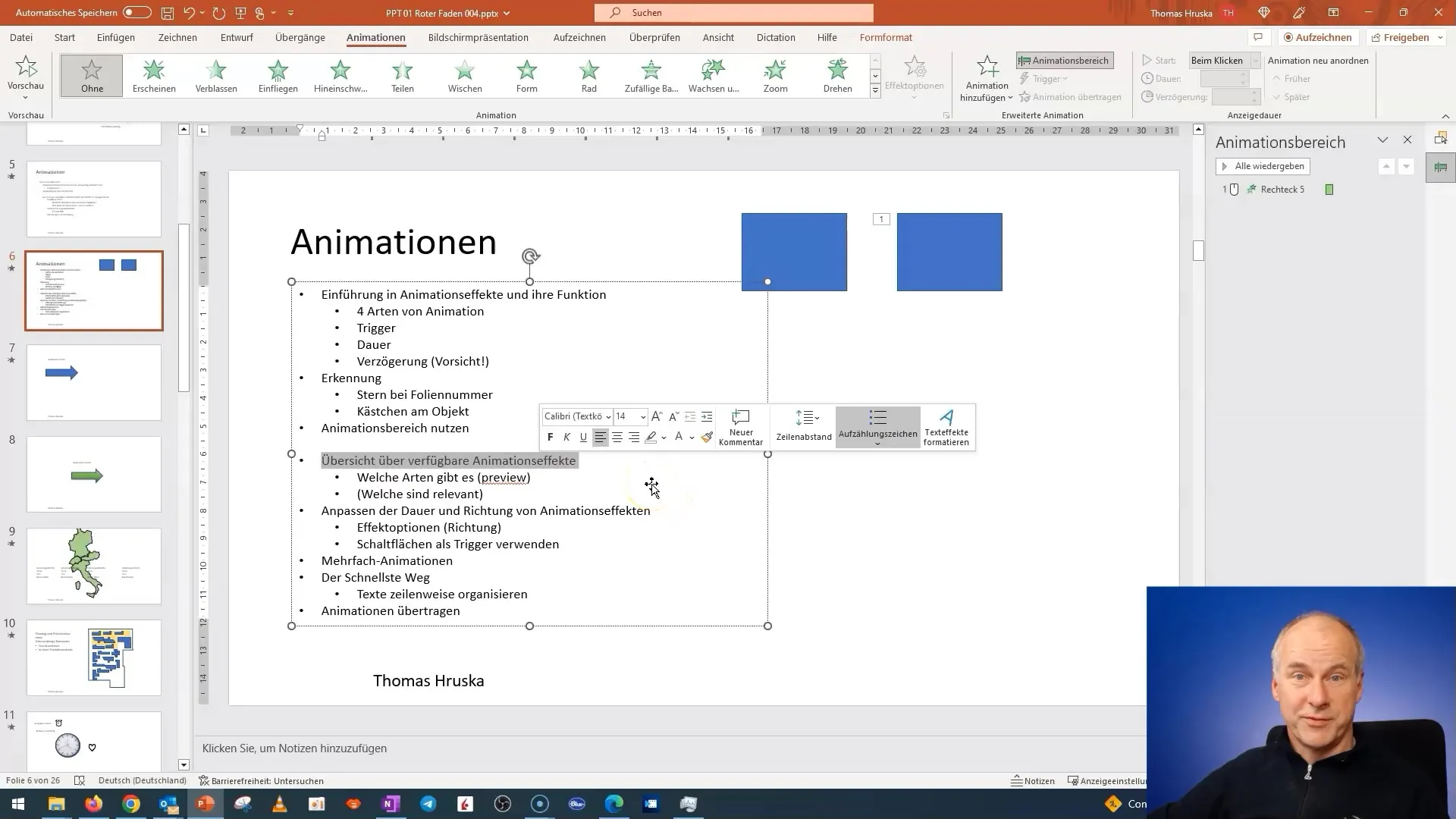Decrease font size in mini toolbar
Screen dimensions: 1456x819
673,416
